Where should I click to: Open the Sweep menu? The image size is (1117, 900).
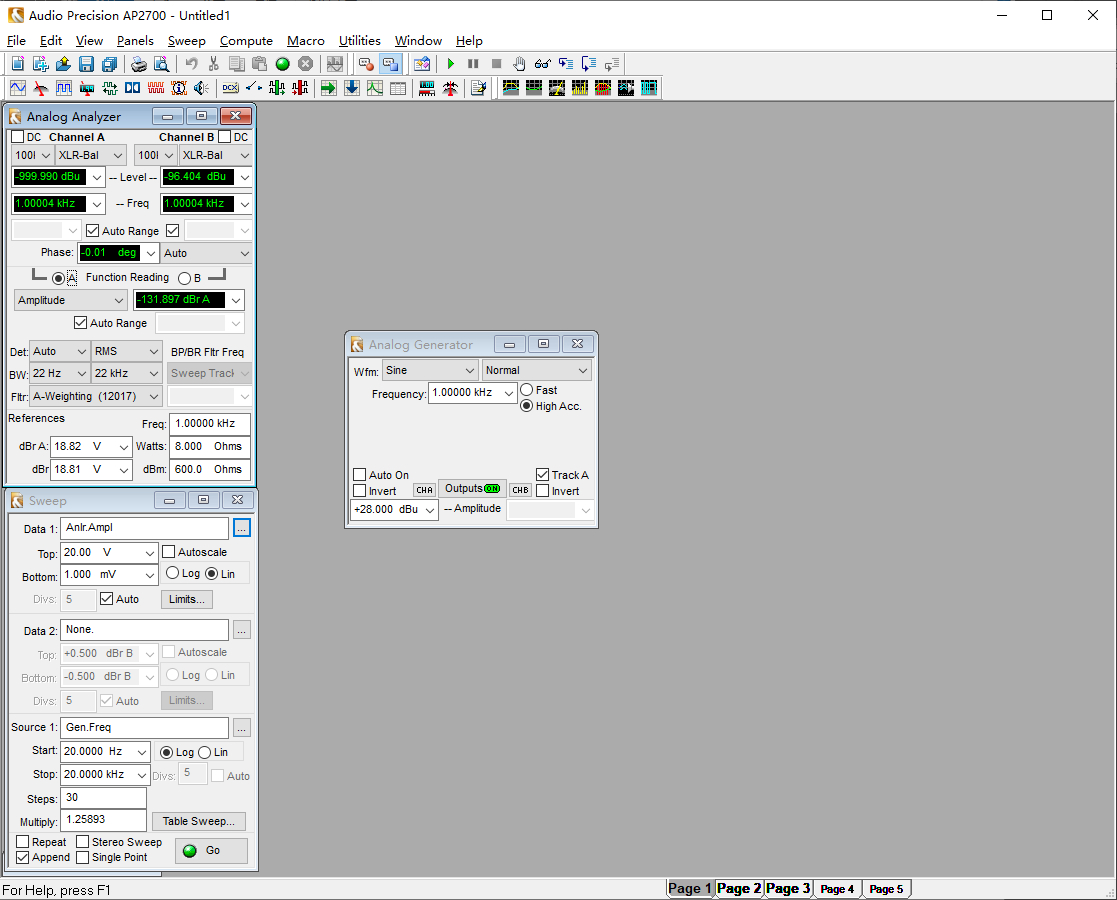coord(186,41)
